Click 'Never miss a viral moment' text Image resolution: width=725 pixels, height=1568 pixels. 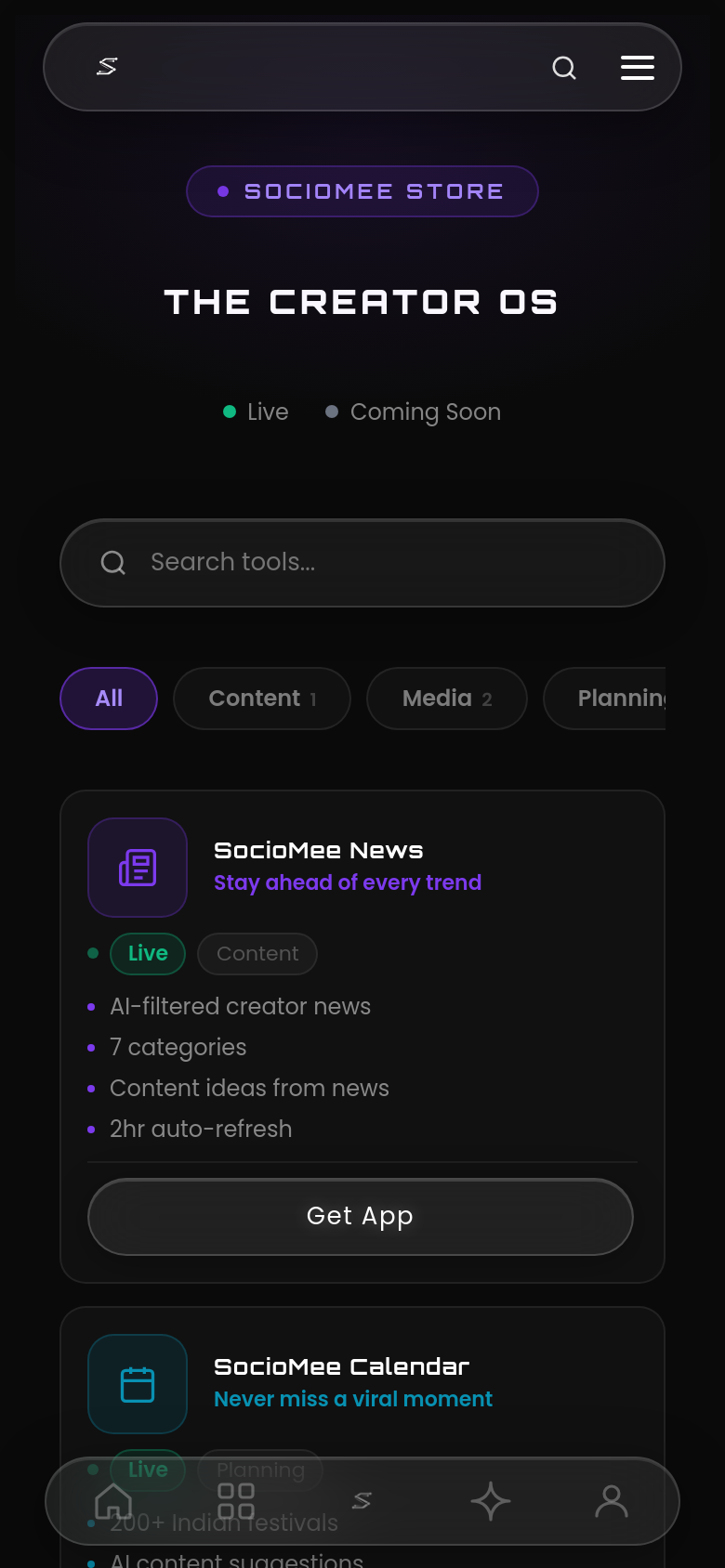[353, 1399]
